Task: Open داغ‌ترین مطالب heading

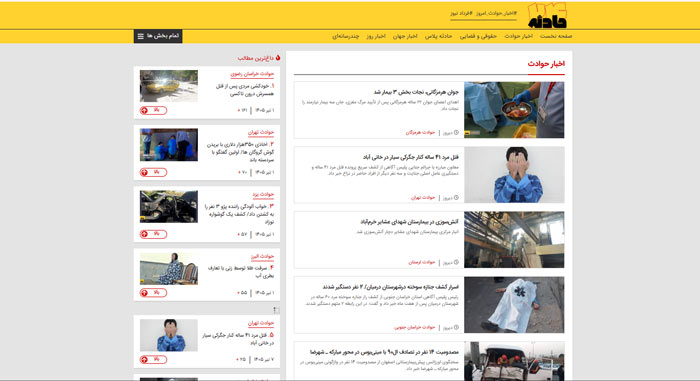Action: point(255,58)
